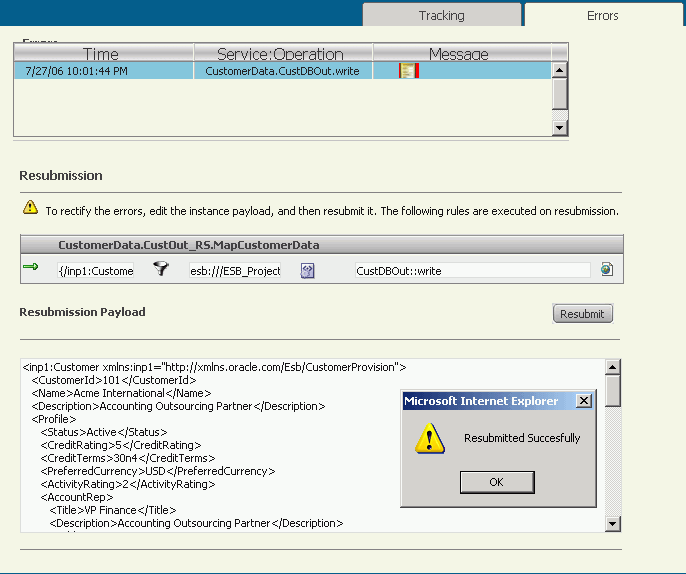Click the Name Acme International payload line
Image resolution: width=686 pixels, height=574 pixels.
coord(121,393)
